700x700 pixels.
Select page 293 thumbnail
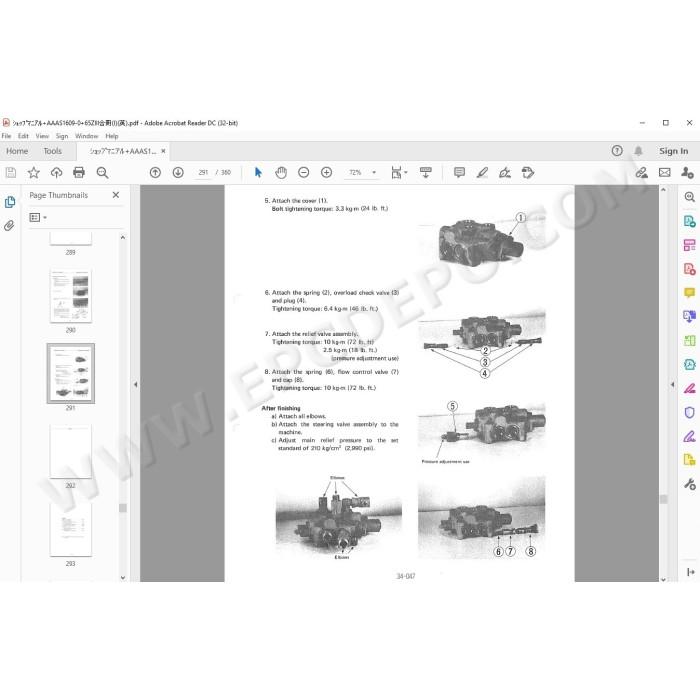point(71,529)
